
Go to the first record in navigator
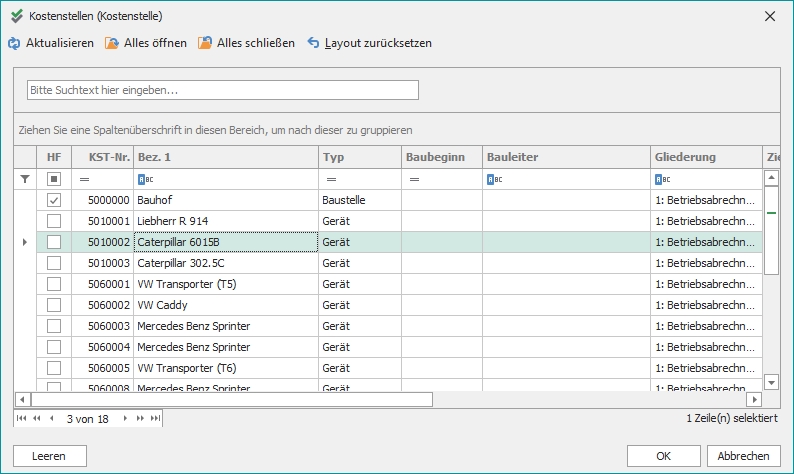(x=22, y=418)
